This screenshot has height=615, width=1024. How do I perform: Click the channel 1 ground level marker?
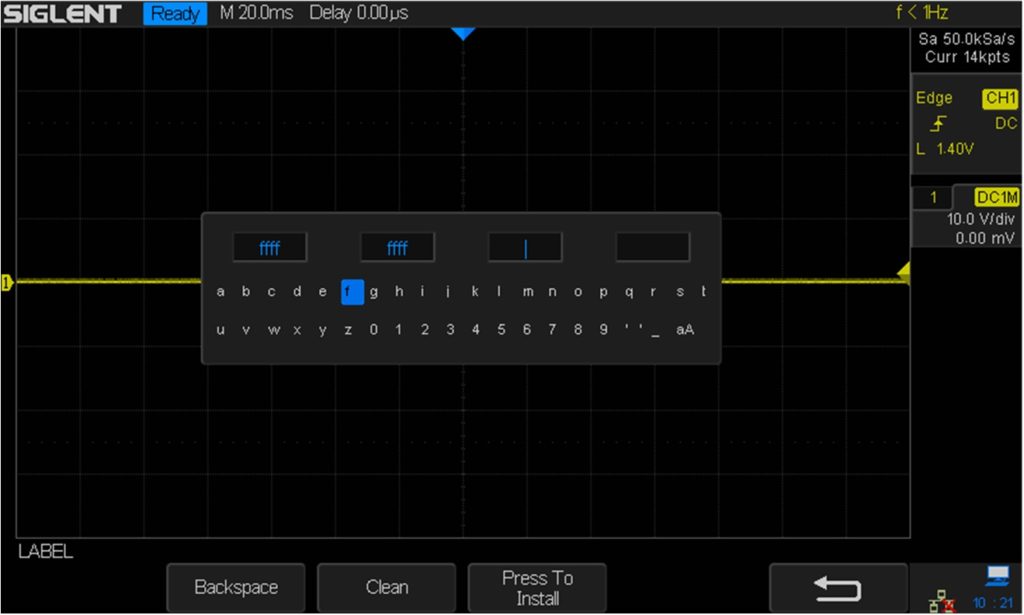(x=6, y=283)
